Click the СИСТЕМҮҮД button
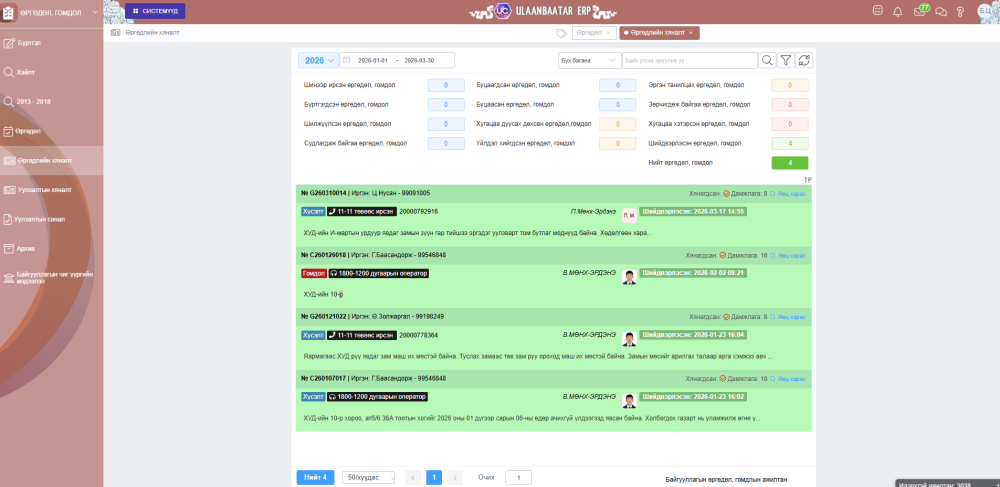 point(155,11)
